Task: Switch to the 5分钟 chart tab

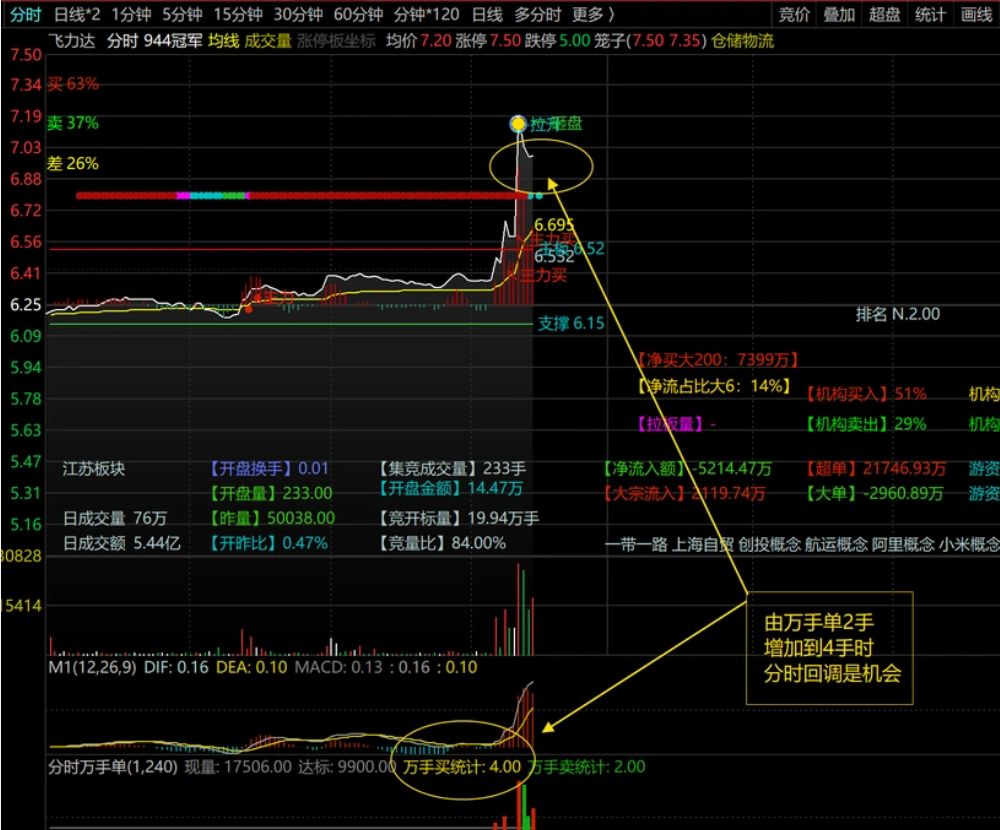Action: coord(182,14)
